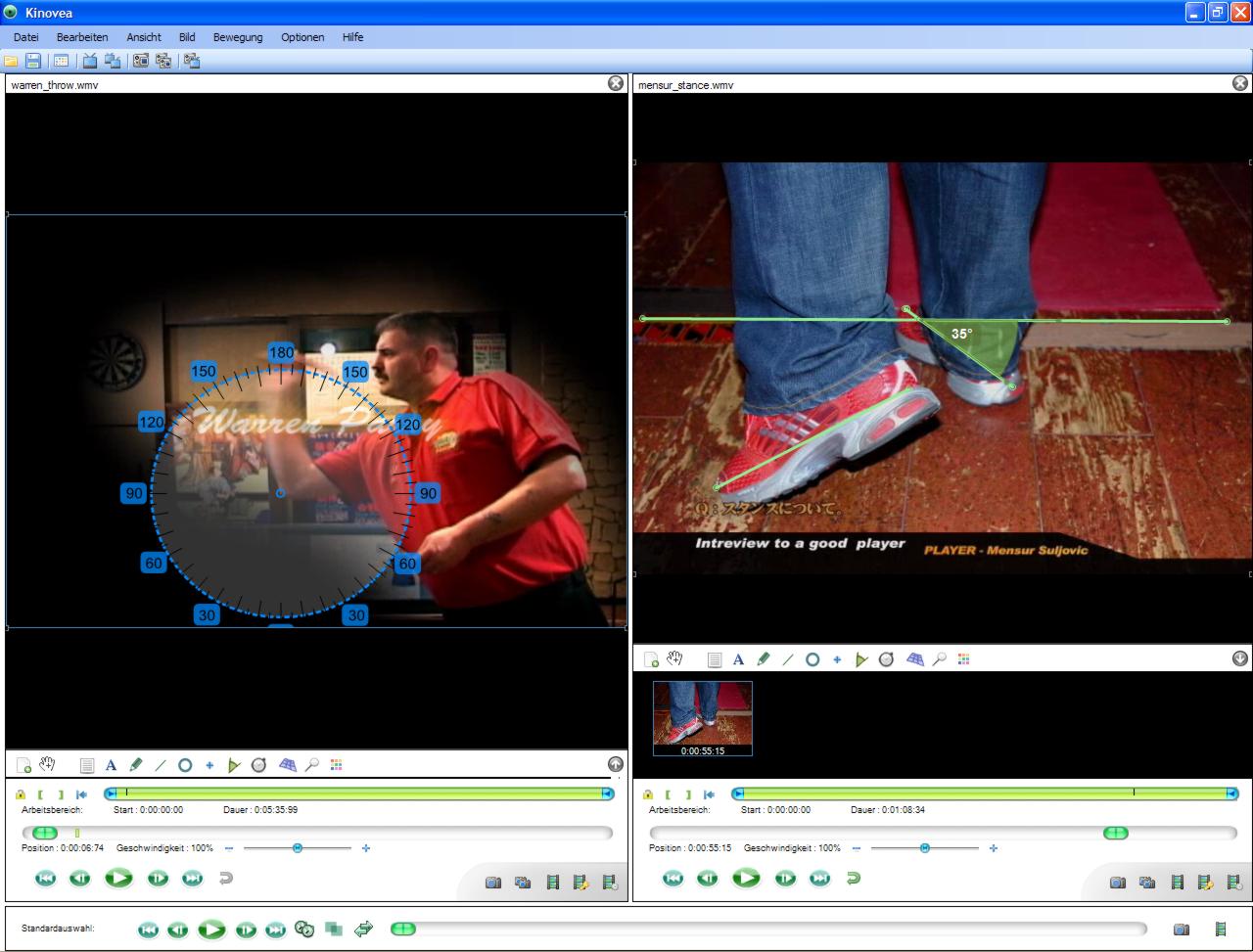Step to next frame in left player
Image resolution: width=1253 pixels, height=952 pixels.
click(x=158, y=879)
